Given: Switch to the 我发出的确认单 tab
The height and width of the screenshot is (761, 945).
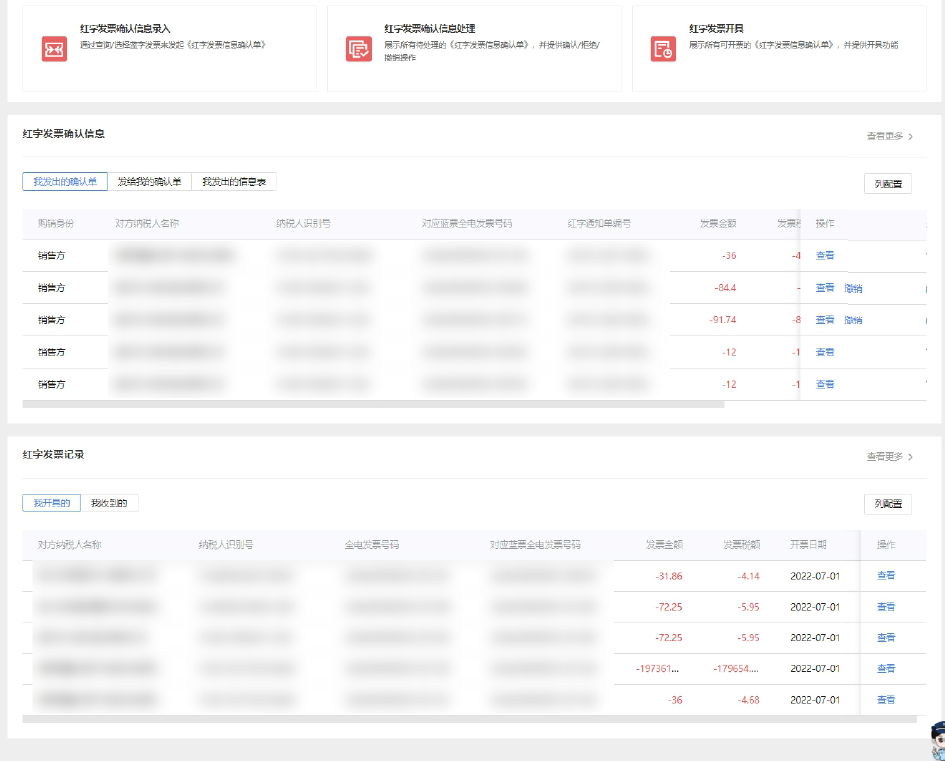Looking at the screenshot, I should (x=65, y=181).
